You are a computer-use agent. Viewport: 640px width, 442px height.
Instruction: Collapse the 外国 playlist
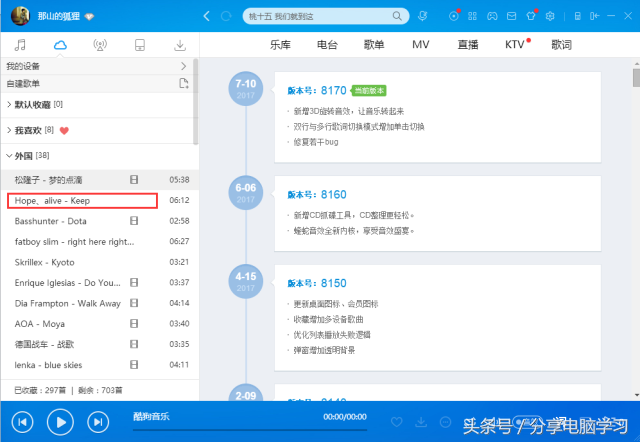tap(9, 155)
